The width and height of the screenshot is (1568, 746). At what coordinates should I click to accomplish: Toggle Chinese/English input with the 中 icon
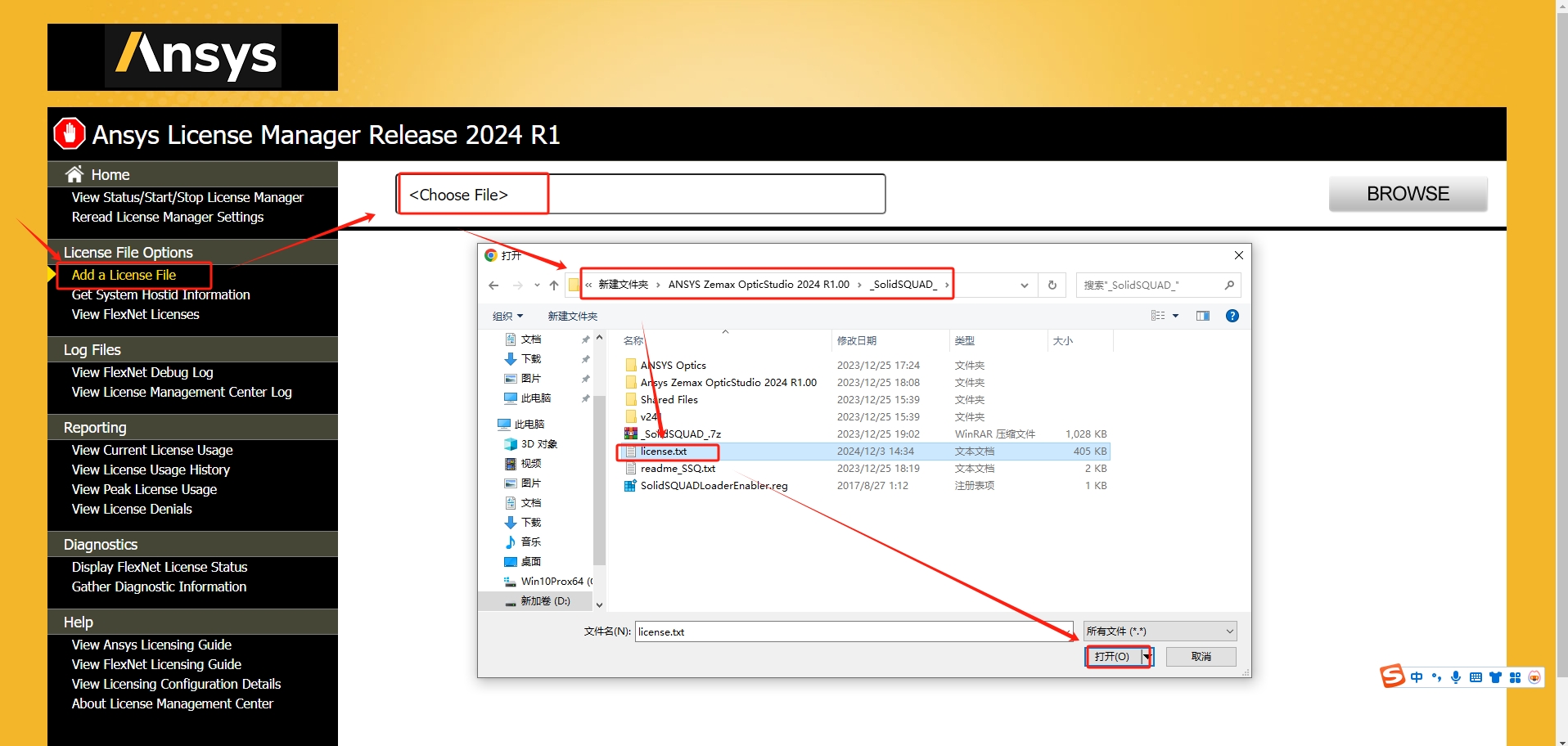[1417, 676]
